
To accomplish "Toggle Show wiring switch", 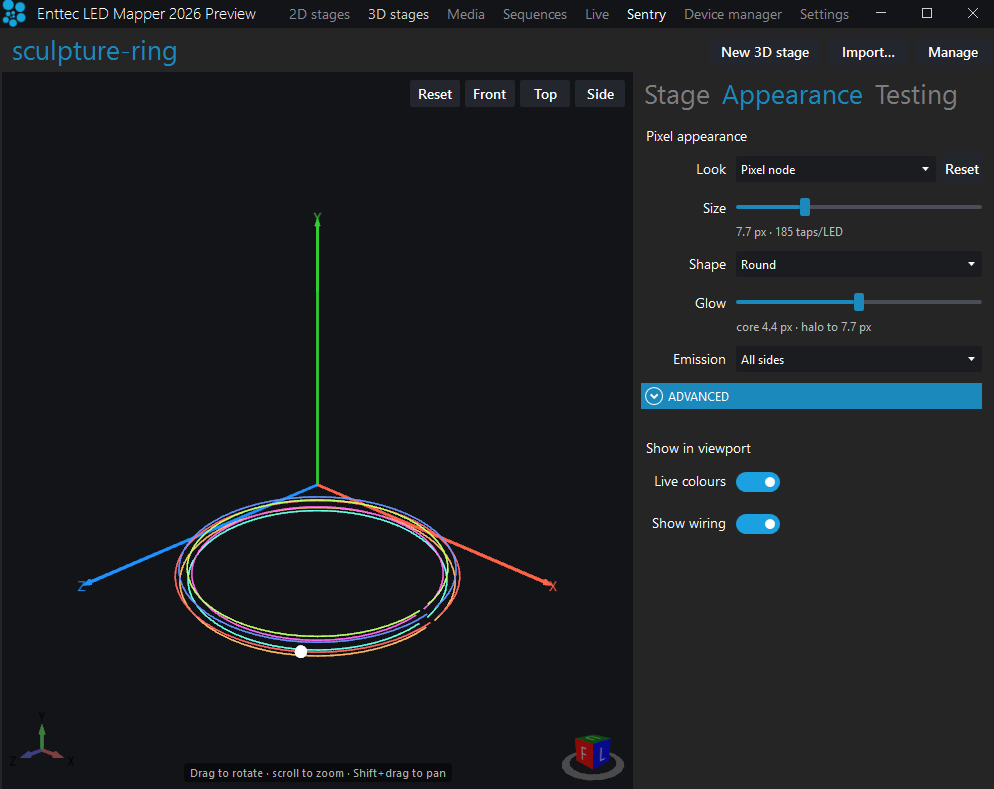I will (758, 523).
